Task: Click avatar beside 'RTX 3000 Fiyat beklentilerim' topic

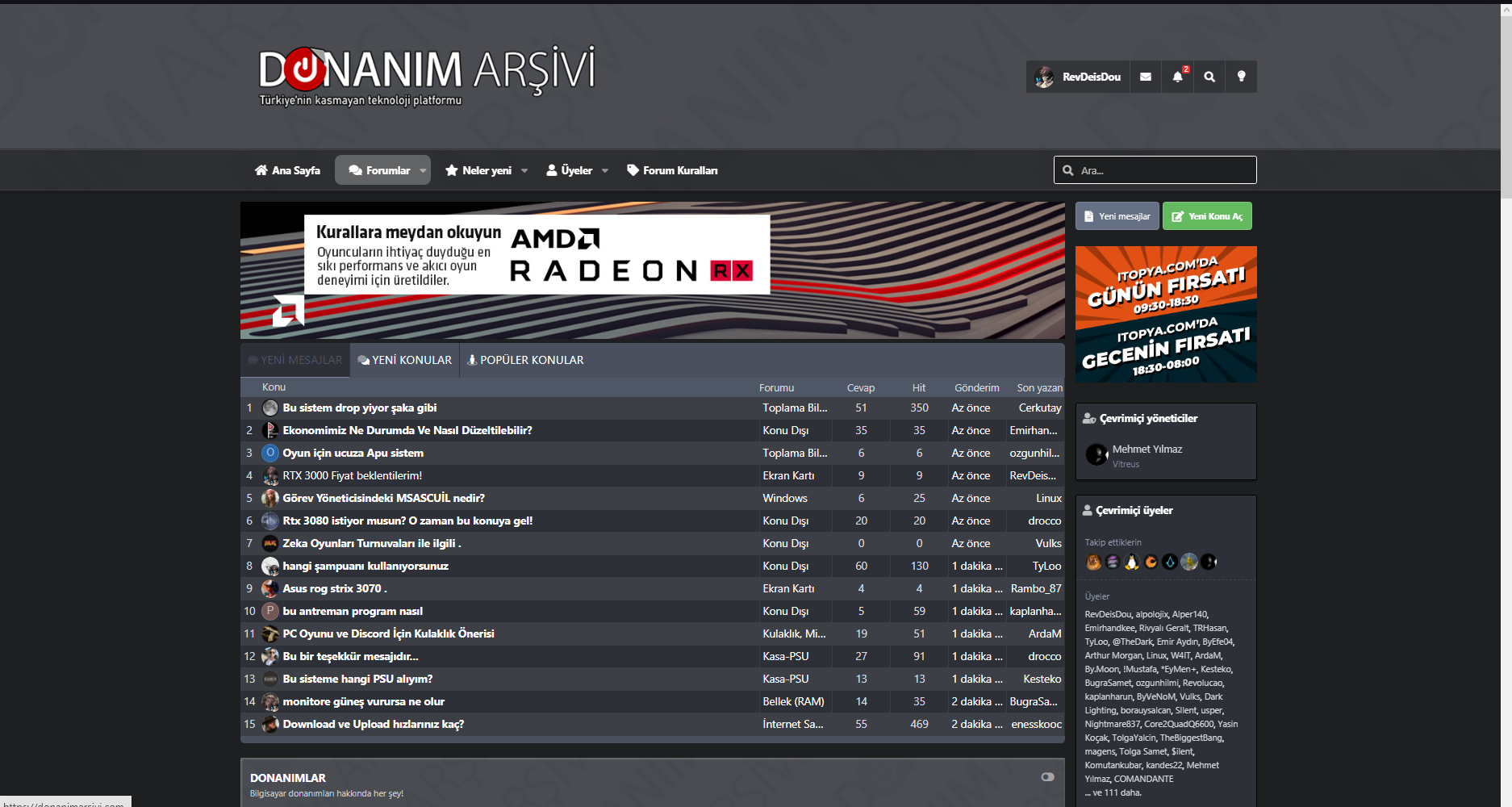Action: [x=270, y=475]
